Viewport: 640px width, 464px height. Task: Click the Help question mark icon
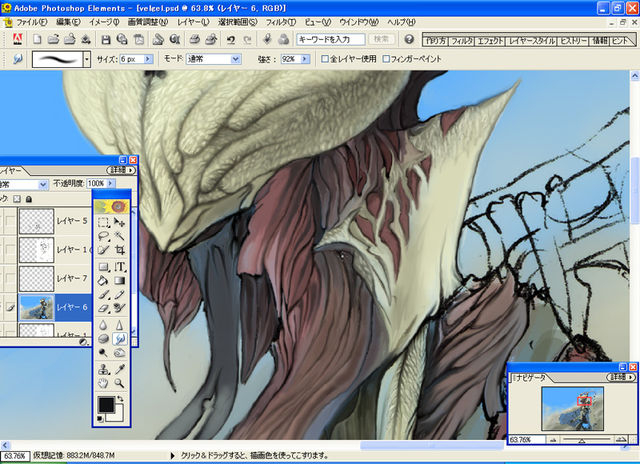pyautogui.click(x=409, y=39)
